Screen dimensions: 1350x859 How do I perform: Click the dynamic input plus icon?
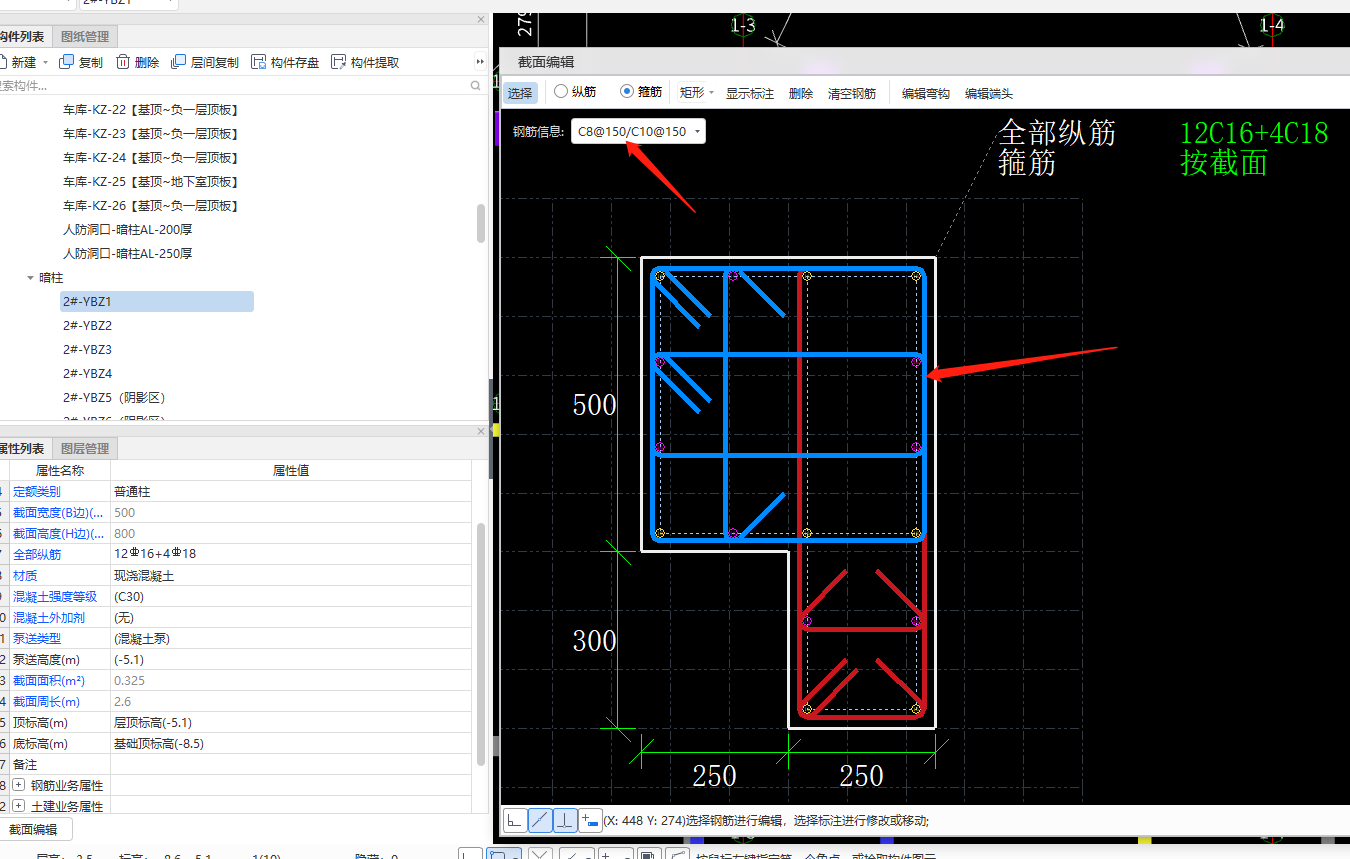coord(590,820)
